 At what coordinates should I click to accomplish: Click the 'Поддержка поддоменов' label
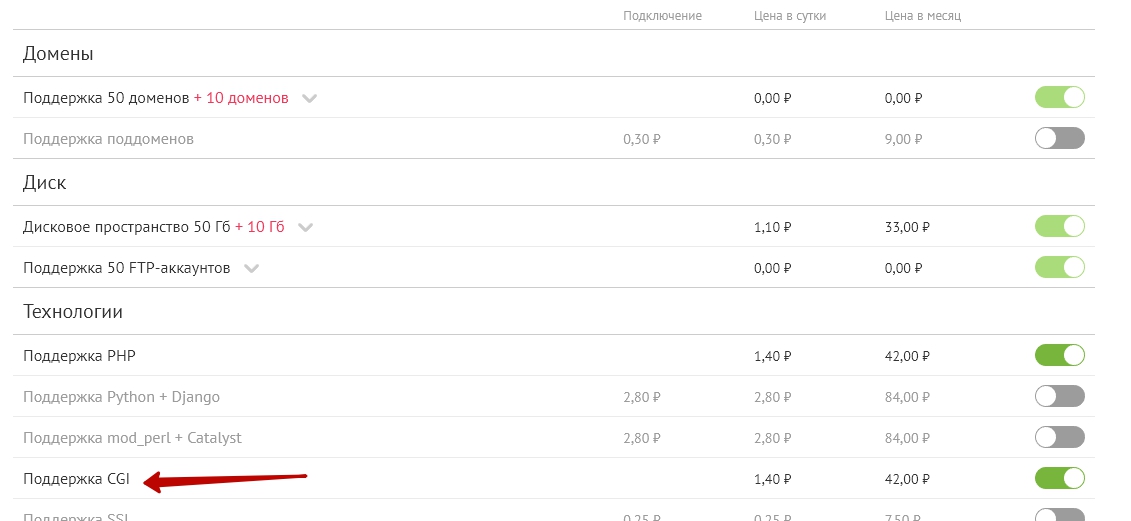[108, 139]
